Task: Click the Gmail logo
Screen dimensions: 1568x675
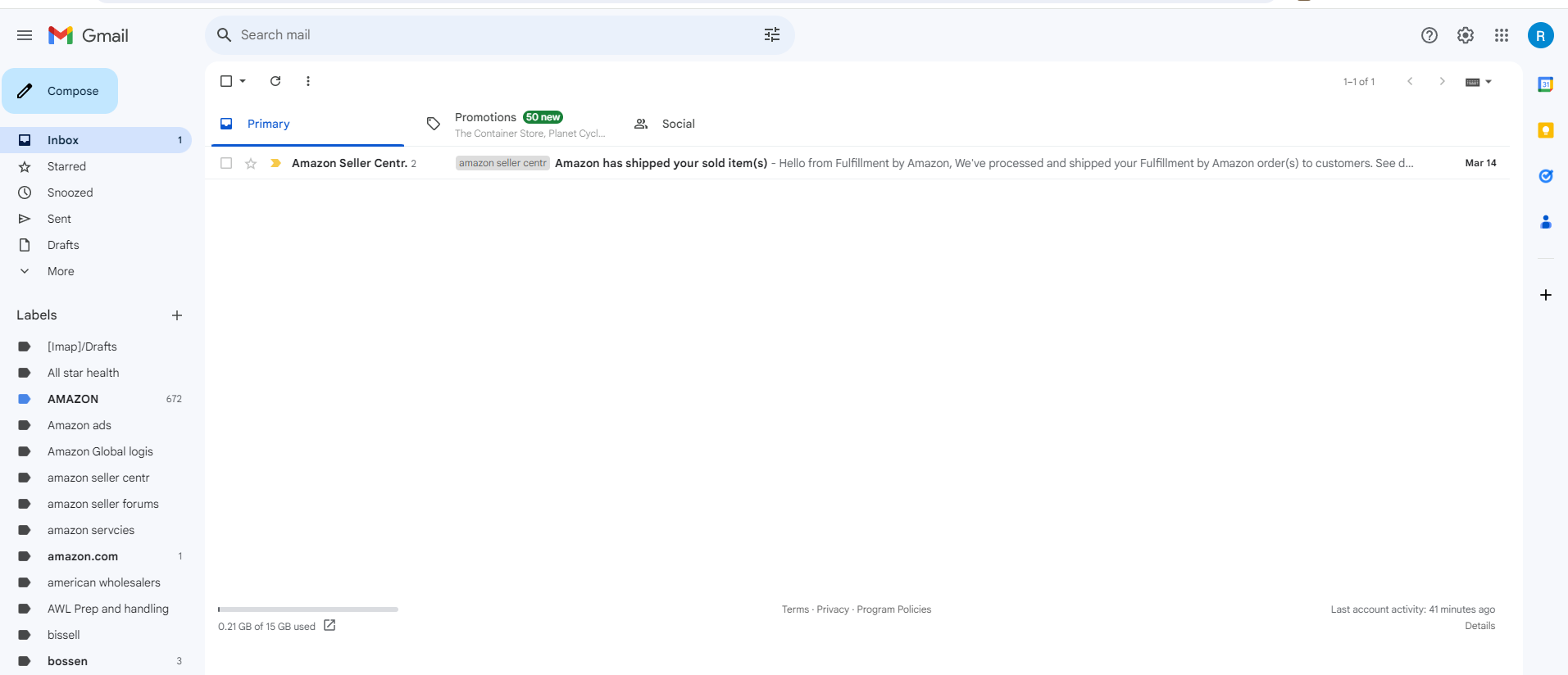Action: 89,35
